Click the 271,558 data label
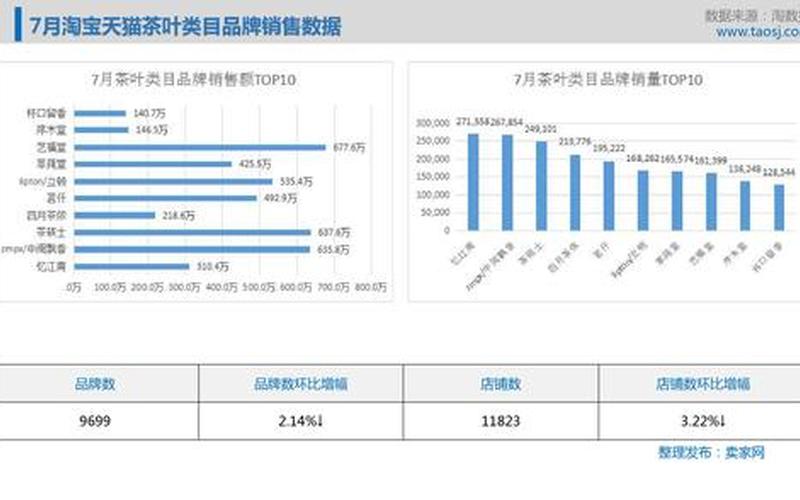The height and width of the screenshot is (500, 800). point(472,122)
